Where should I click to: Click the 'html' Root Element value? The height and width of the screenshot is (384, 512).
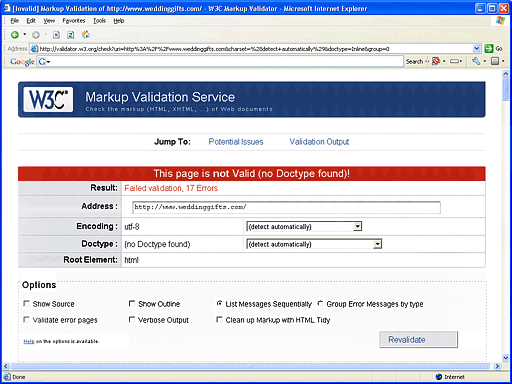[x=131, y=260]
